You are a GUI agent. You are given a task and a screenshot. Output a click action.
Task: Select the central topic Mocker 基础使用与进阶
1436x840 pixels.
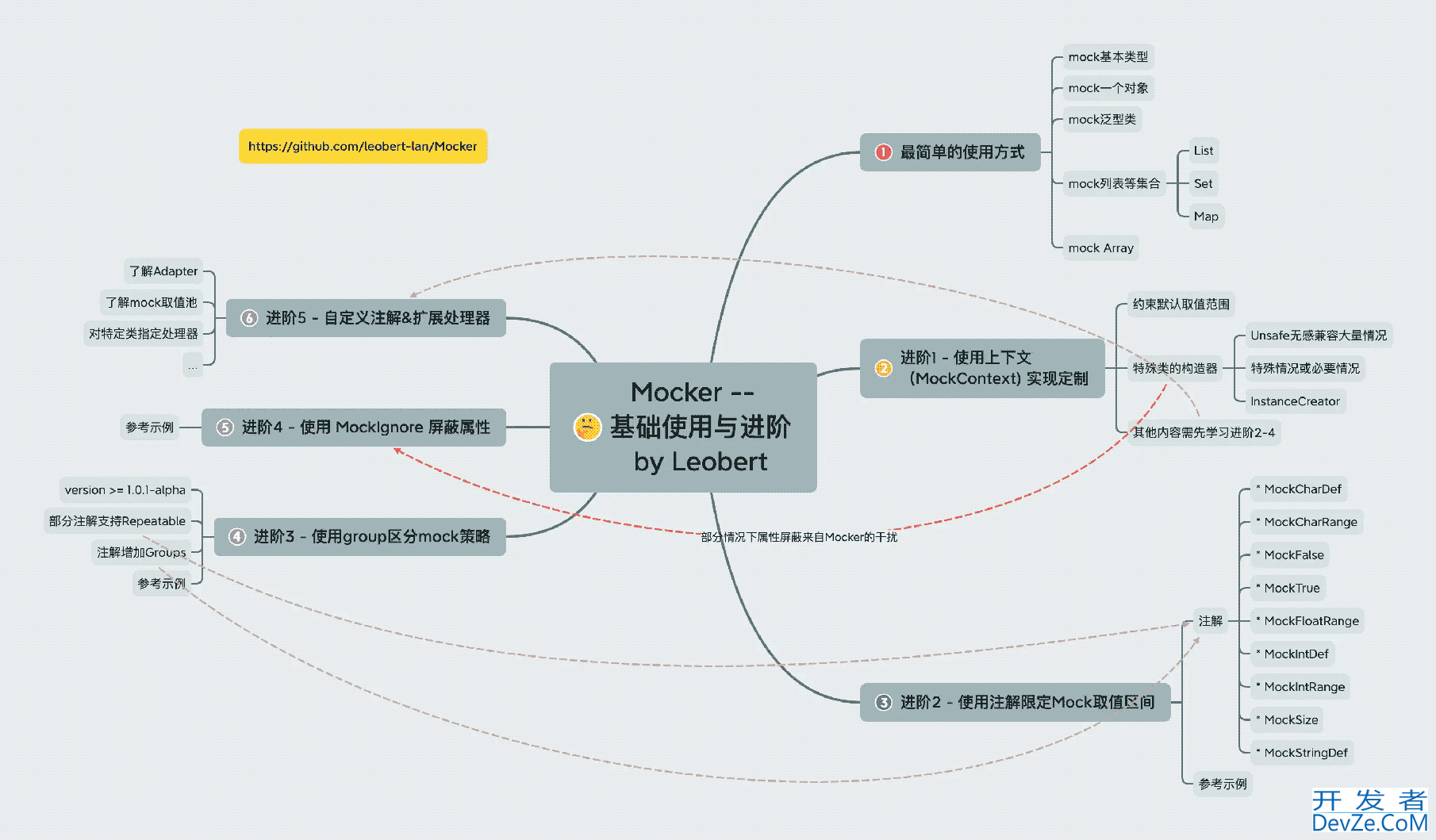(683, 428)
